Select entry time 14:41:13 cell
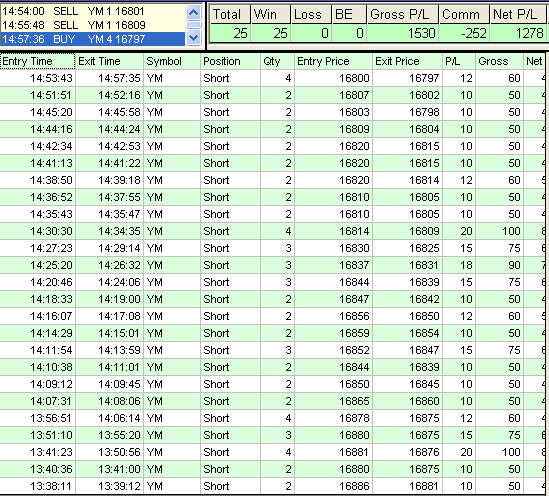 [x=37, y=163]
